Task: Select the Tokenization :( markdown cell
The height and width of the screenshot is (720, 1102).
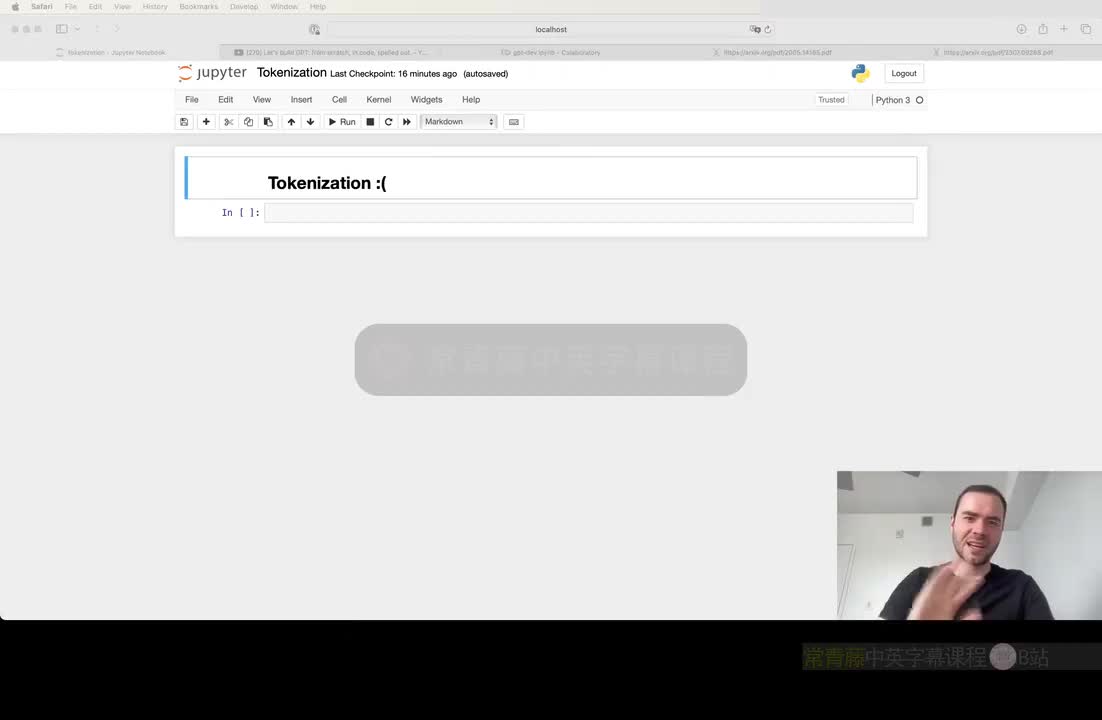Action: (x=551, y=178)
